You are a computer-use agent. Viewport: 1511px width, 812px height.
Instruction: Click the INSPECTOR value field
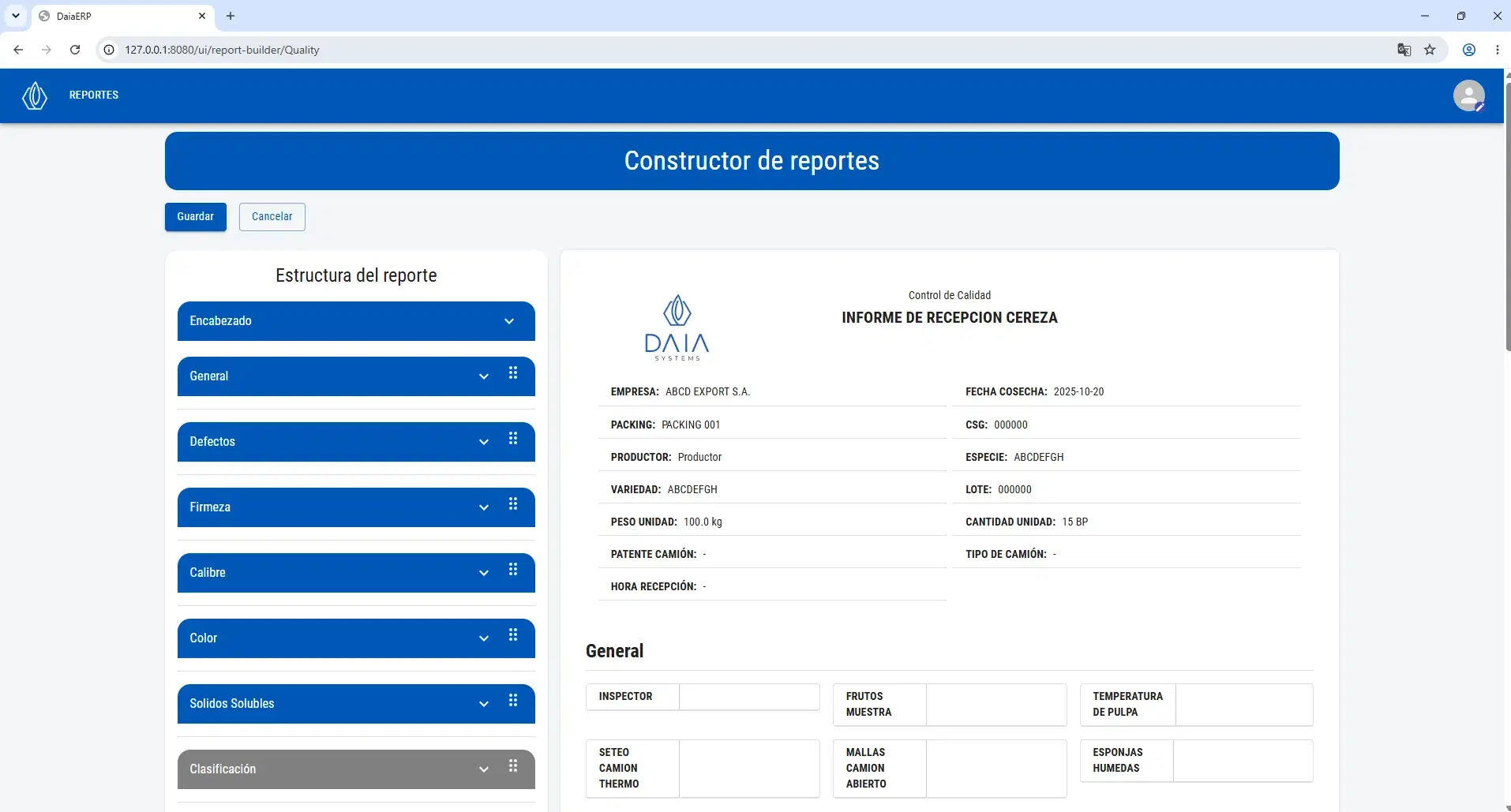coord(749,697)
